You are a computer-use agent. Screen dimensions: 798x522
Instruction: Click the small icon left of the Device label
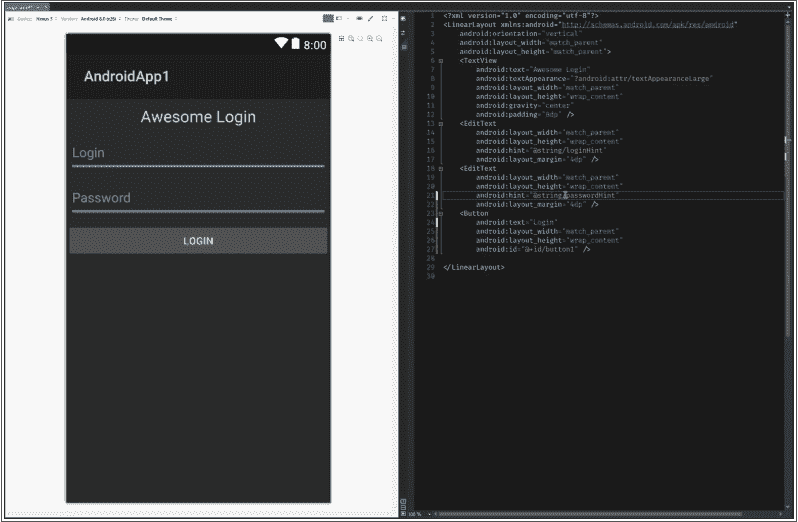(x=11, y=19)
